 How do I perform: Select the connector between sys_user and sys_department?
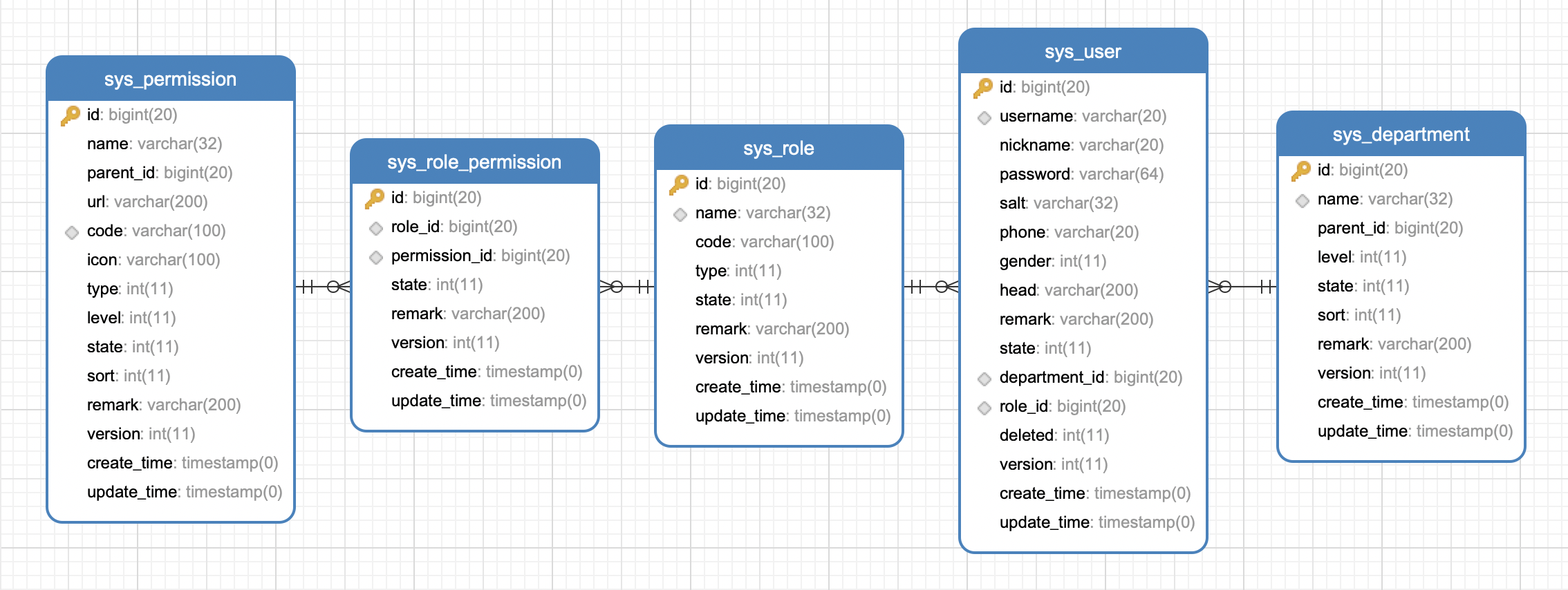(x=1242, y=286)
